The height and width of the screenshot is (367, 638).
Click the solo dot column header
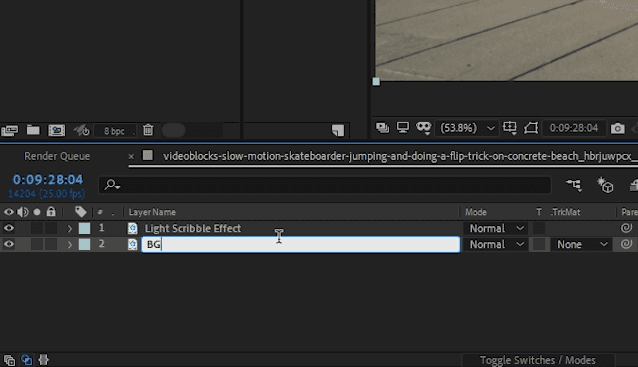[x=37, y=212]
